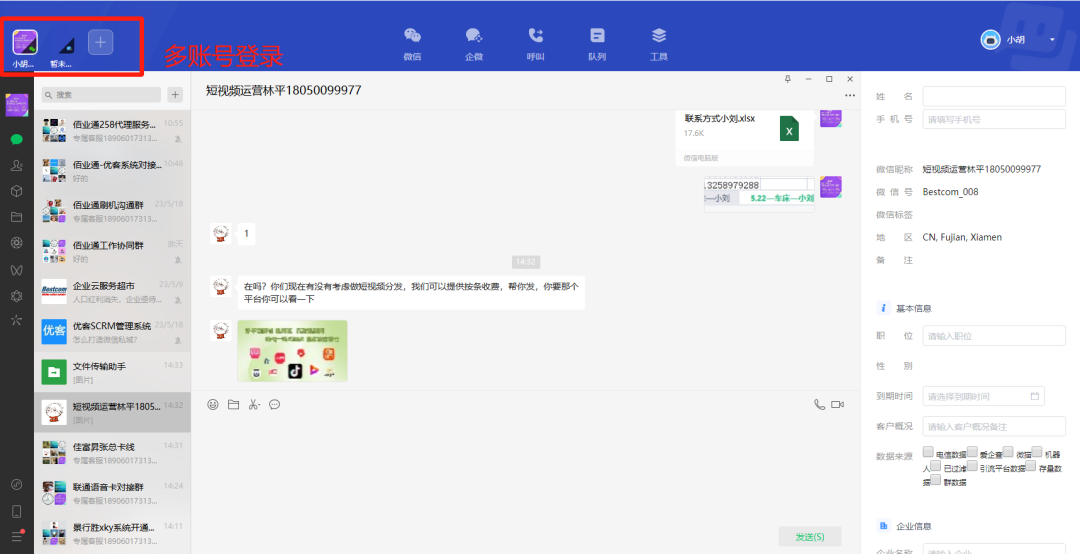Open the emoji picker
This screenshot has width=1080, height=554.
(213, 404)
